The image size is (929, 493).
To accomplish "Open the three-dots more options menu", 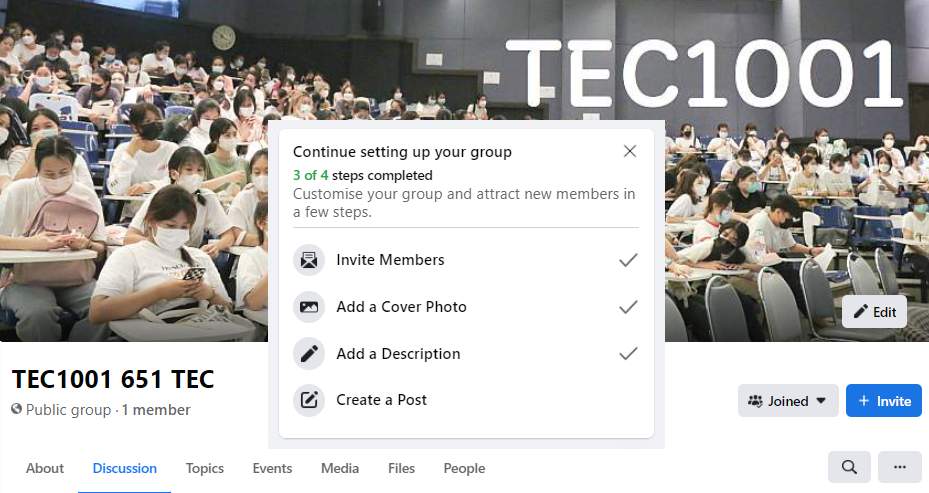I will [899, 467].
